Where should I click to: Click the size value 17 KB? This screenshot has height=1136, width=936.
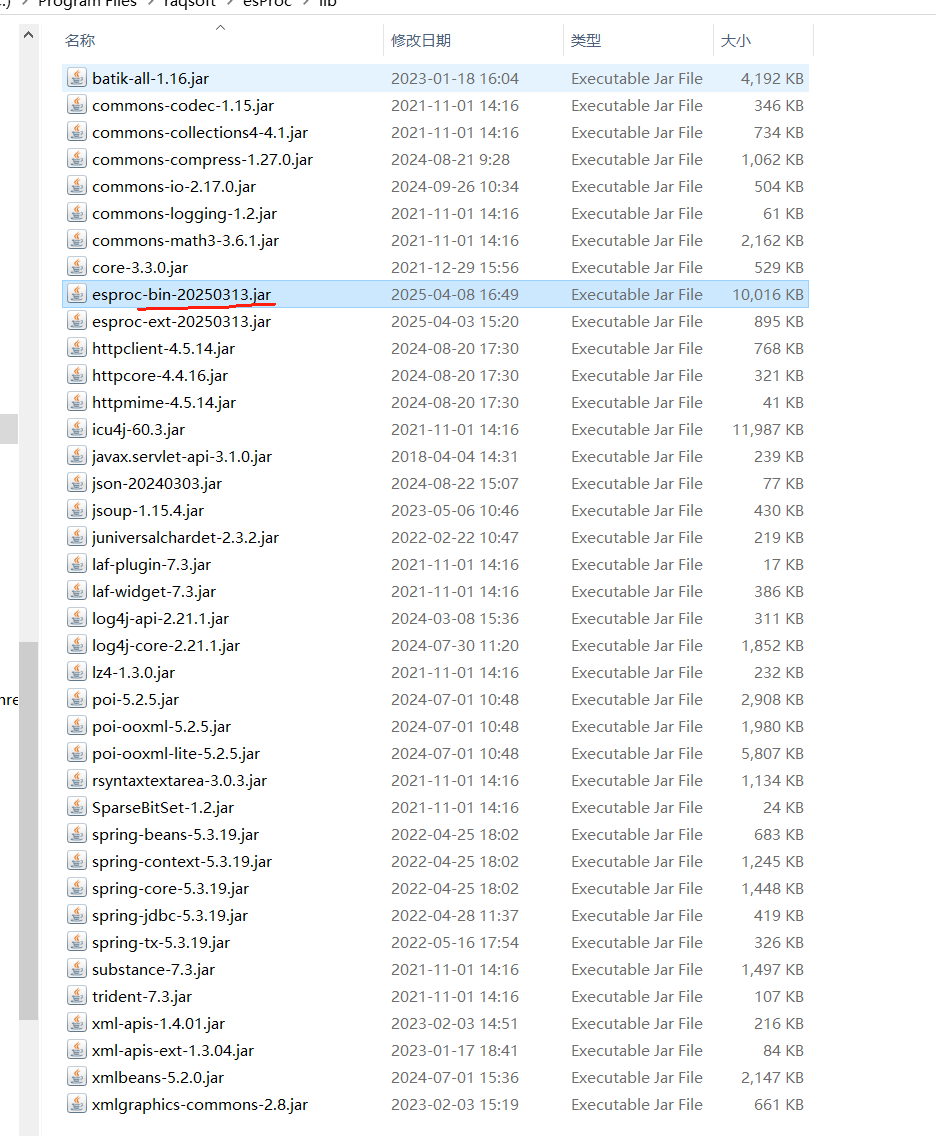click(x=783, y=564)
